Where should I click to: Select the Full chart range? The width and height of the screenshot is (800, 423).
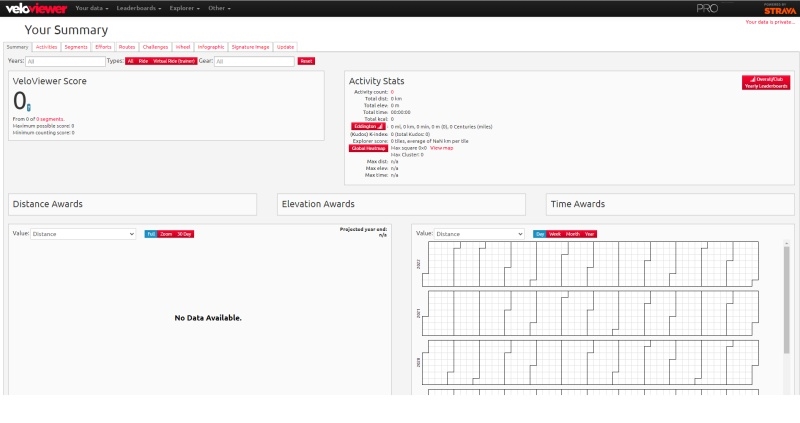point(151,234)
